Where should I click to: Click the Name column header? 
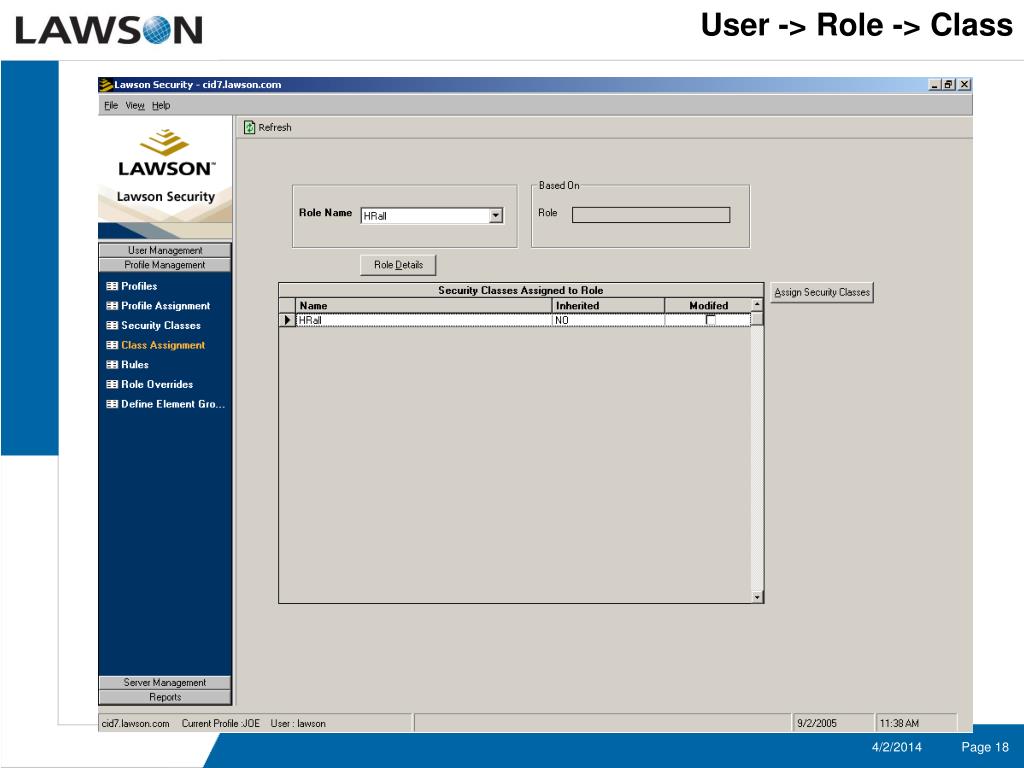tap(424, 306)
